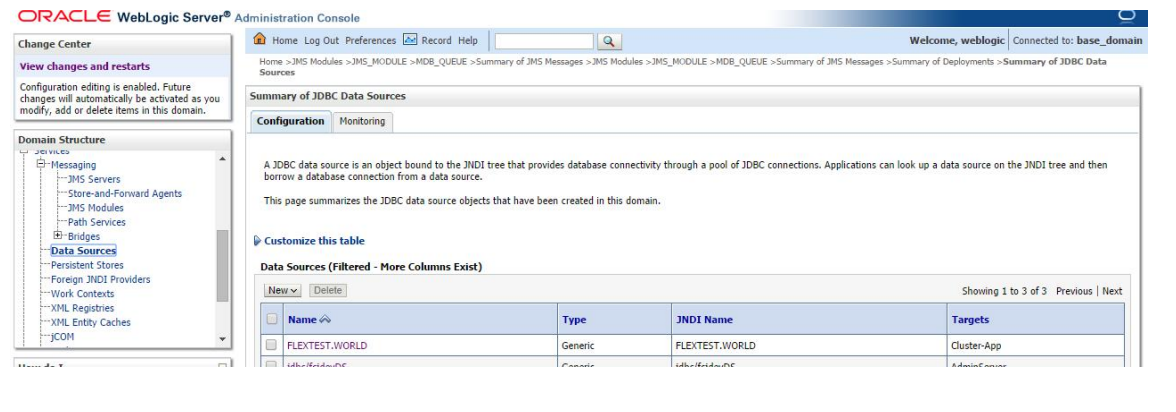Viewport: 1176px width, 412px height.
Task: Open Foreign JNDI Providers tree item
Action: tap(100, 279)
